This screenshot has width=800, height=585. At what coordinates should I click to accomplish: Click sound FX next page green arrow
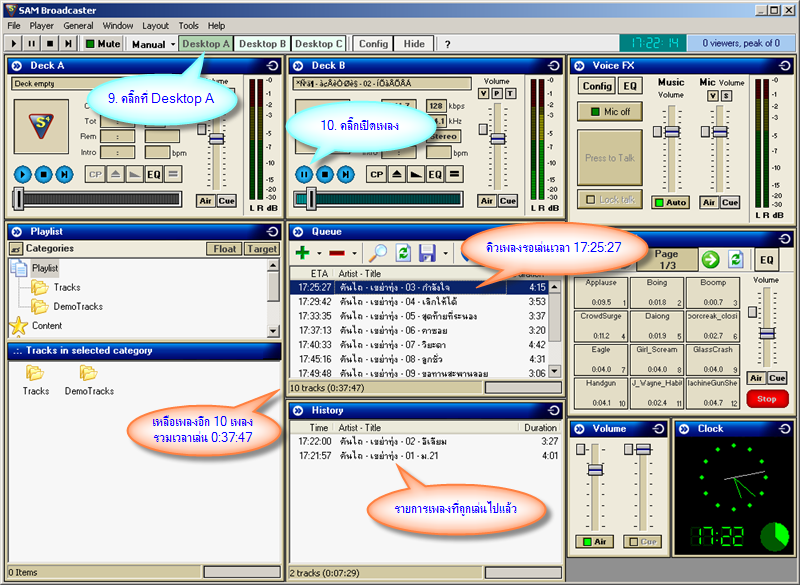click(710, 260)
